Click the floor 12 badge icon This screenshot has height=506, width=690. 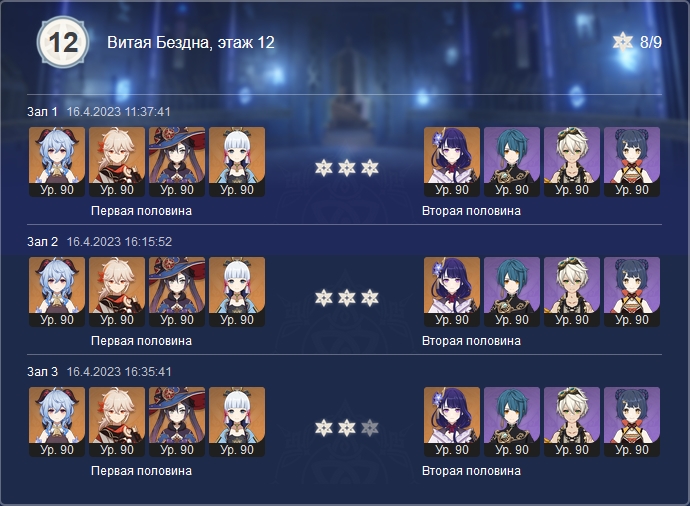pyautogui.click(x=63, y=42)
